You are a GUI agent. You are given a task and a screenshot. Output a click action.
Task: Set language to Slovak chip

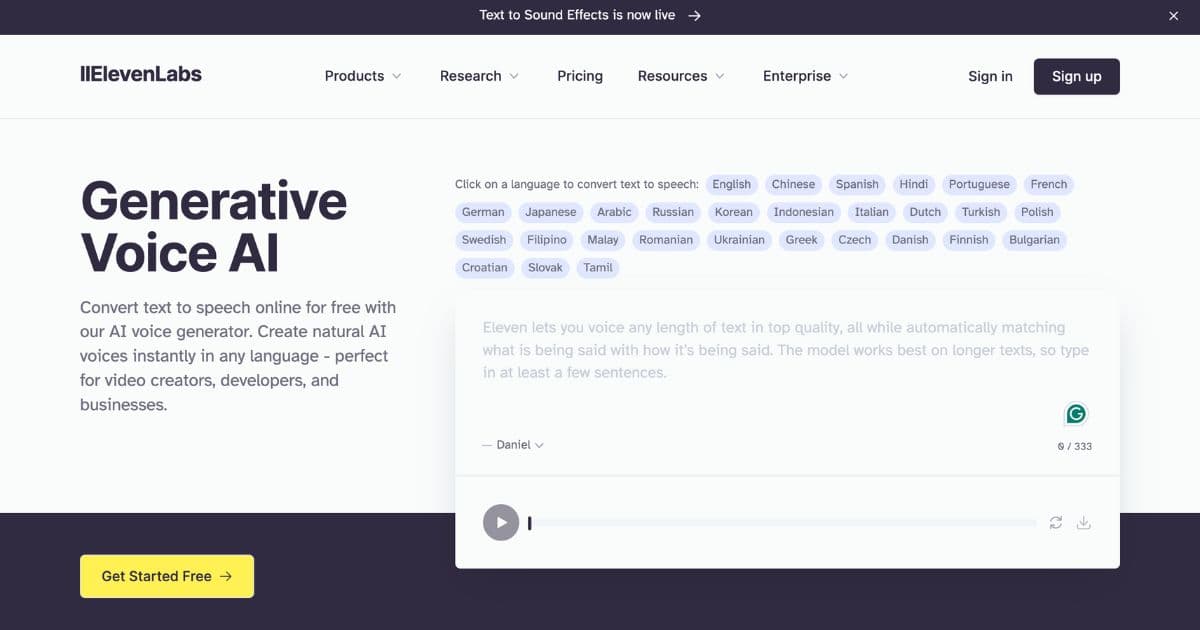coord(546,268)
